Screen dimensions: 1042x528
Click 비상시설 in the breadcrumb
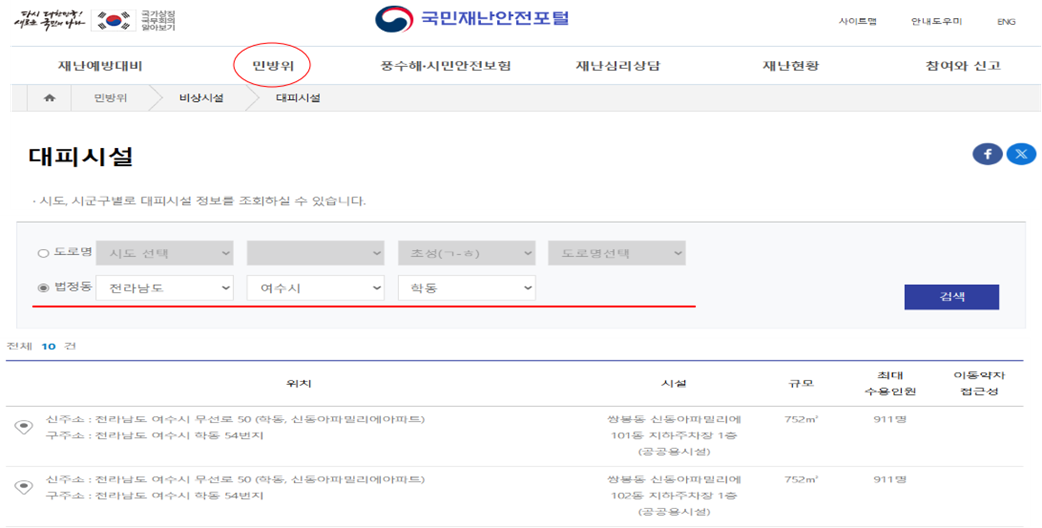201,98
